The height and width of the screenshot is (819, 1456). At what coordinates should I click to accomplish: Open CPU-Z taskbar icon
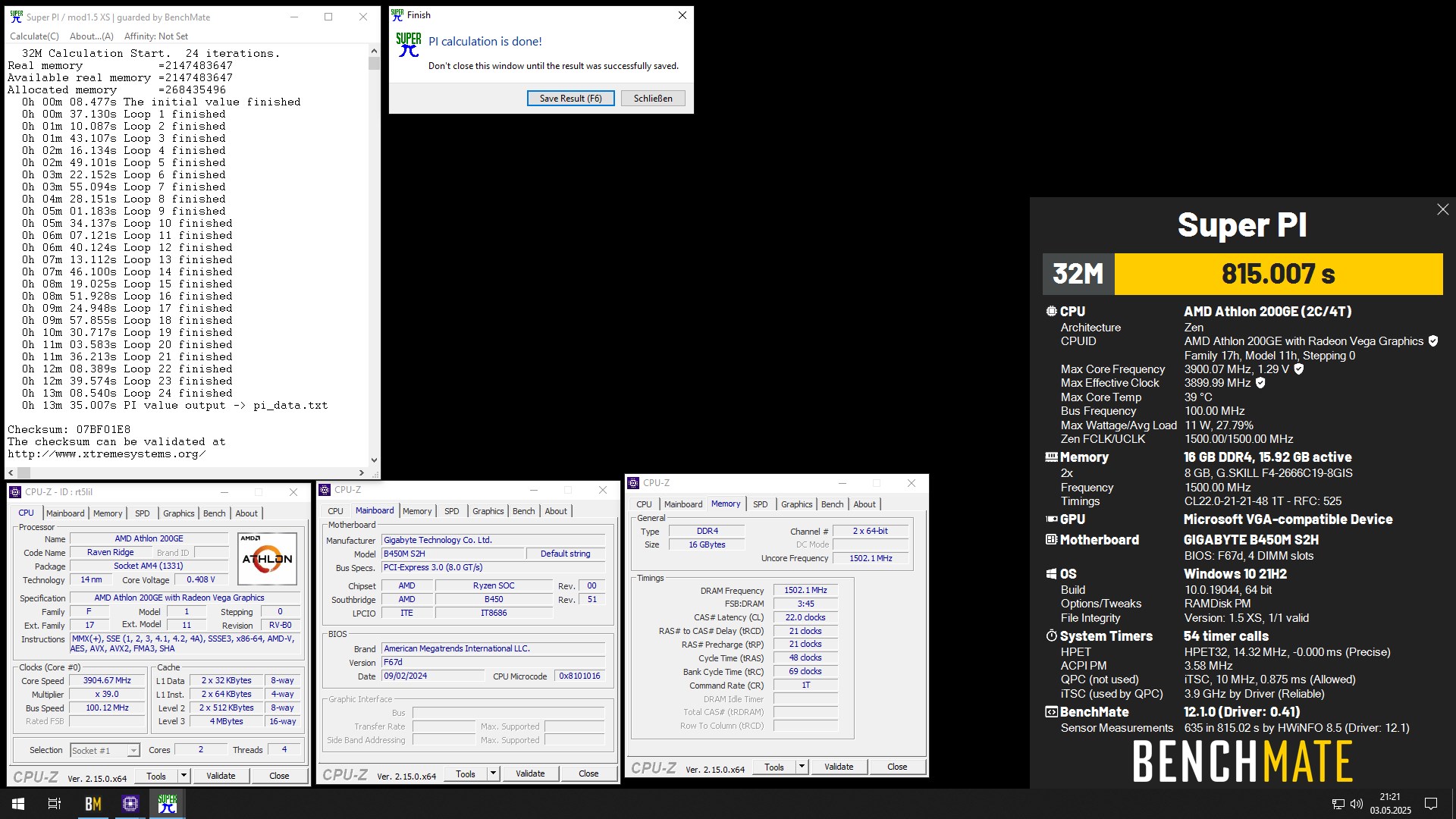pos(130,804)
